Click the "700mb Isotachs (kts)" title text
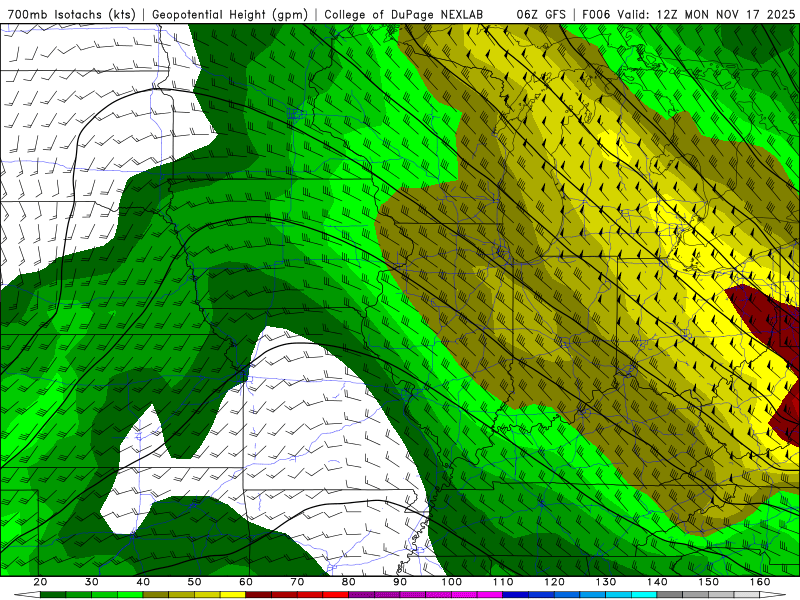 [x=71, y=15]
